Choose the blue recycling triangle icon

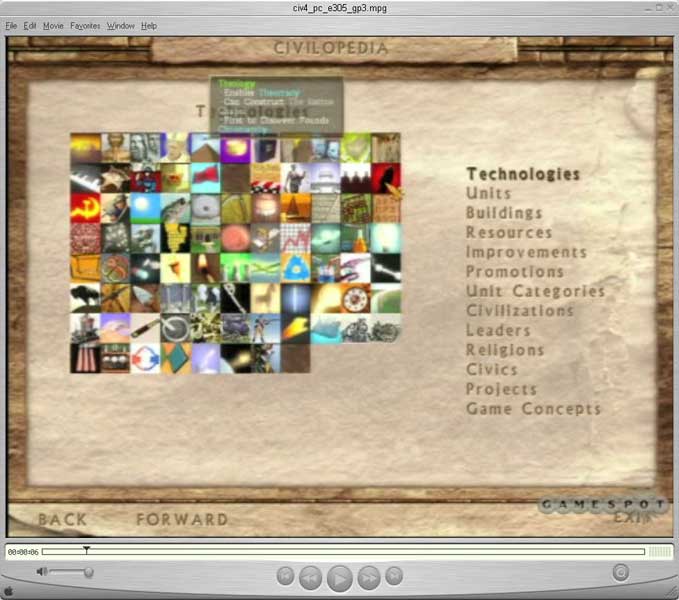tap(295, 267)
